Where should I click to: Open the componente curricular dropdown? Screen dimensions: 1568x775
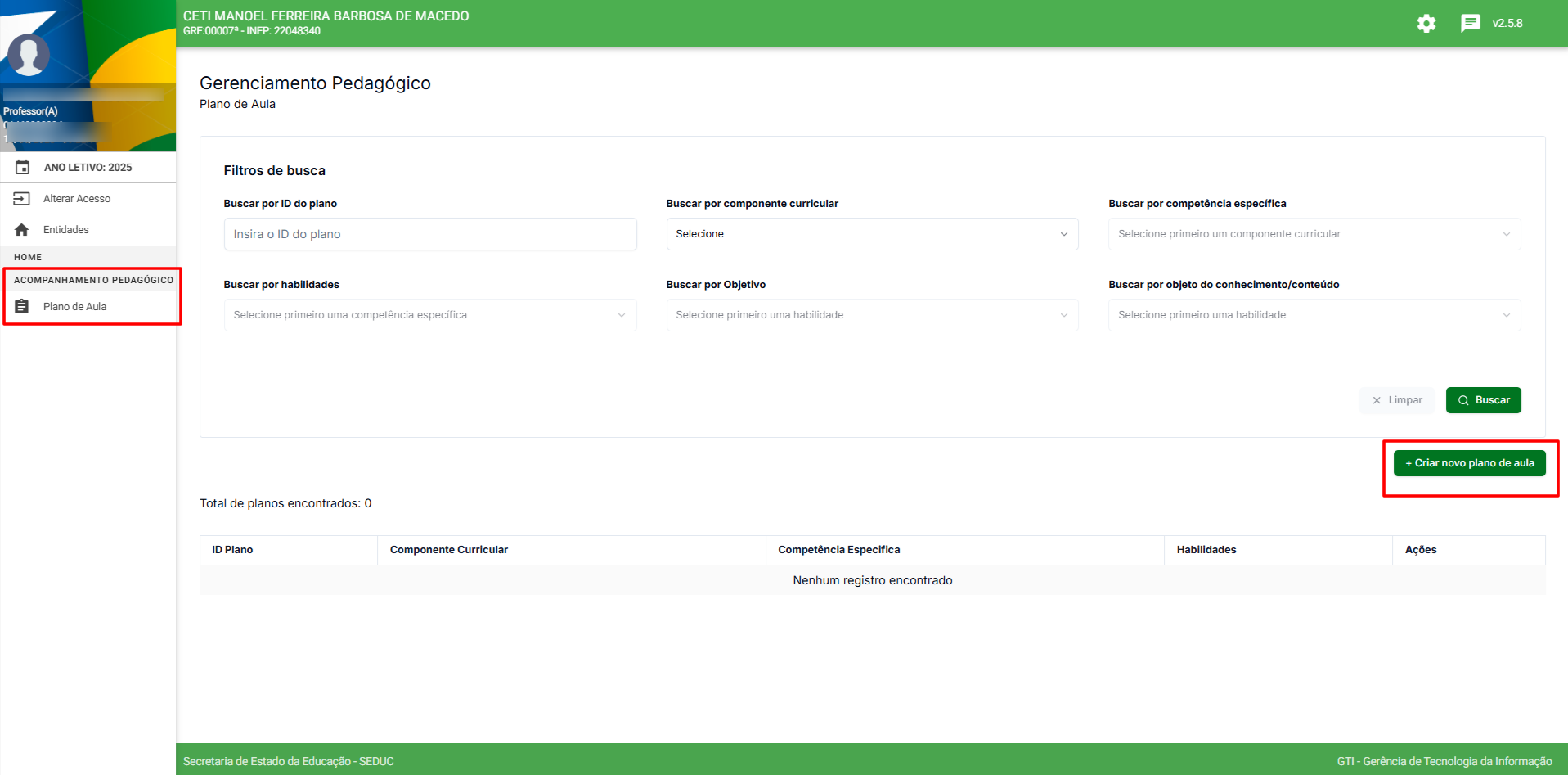click(872, 234)
